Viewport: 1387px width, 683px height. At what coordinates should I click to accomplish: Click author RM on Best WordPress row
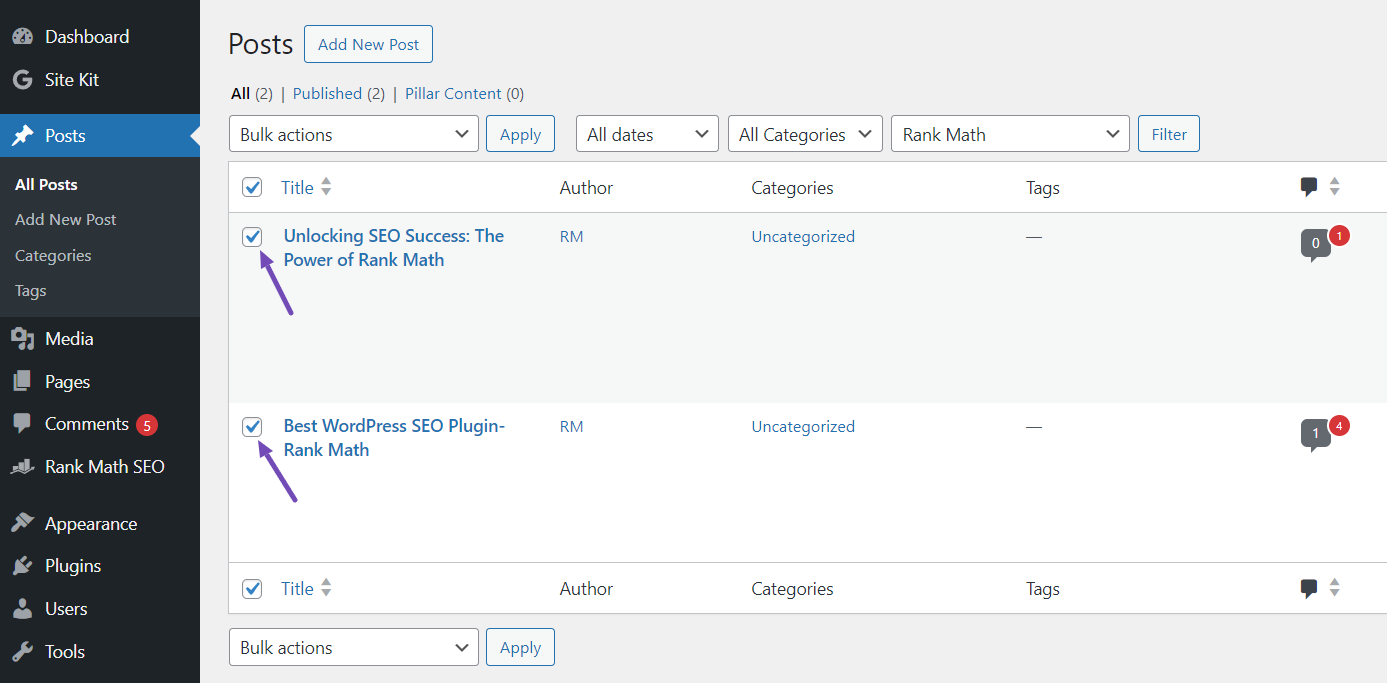(571, 427)
